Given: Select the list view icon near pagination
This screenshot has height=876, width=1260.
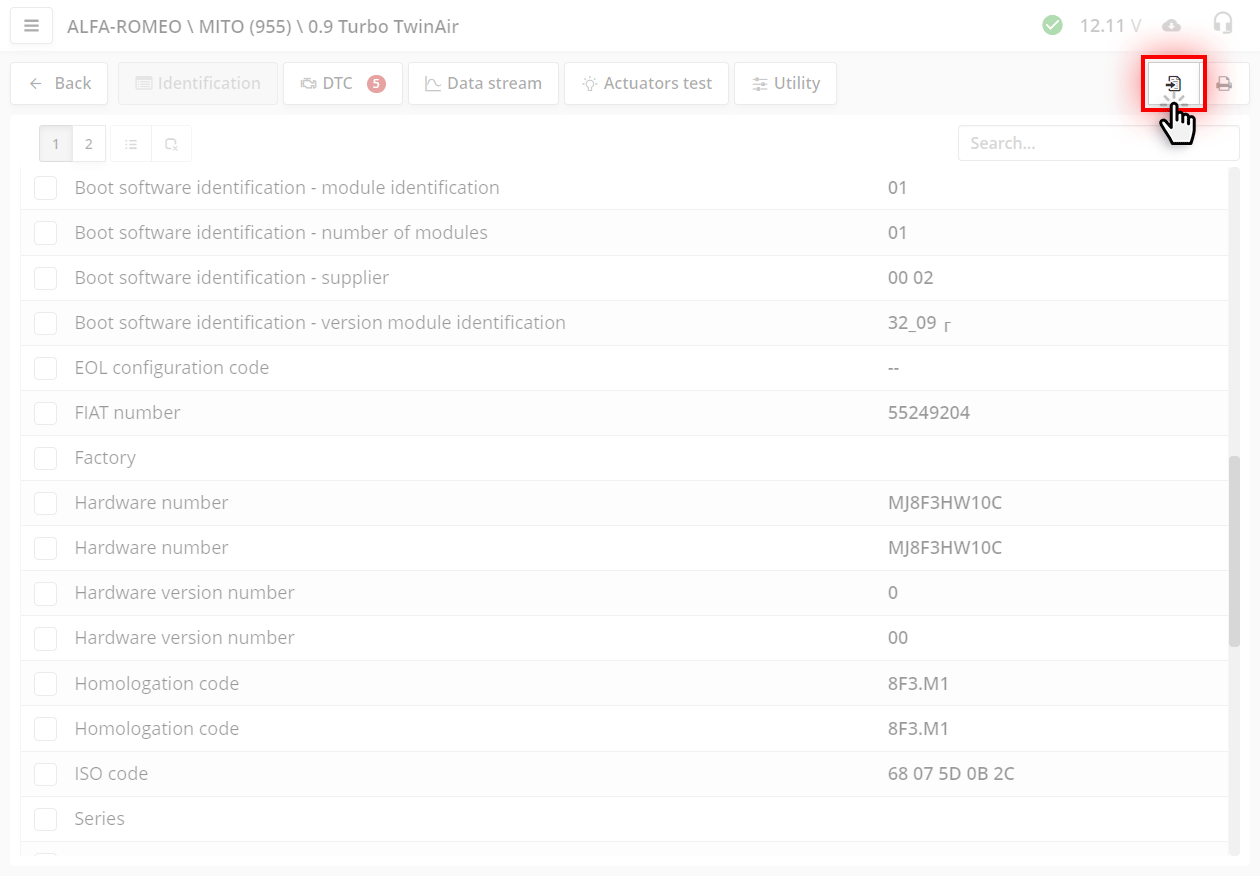Looking at the screenshot, I should pyautogui.click(x=130, y=143).
